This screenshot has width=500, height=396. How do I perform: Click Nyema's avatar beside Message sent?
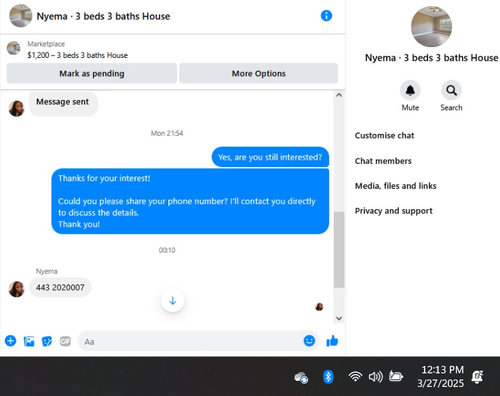[16, 109]
